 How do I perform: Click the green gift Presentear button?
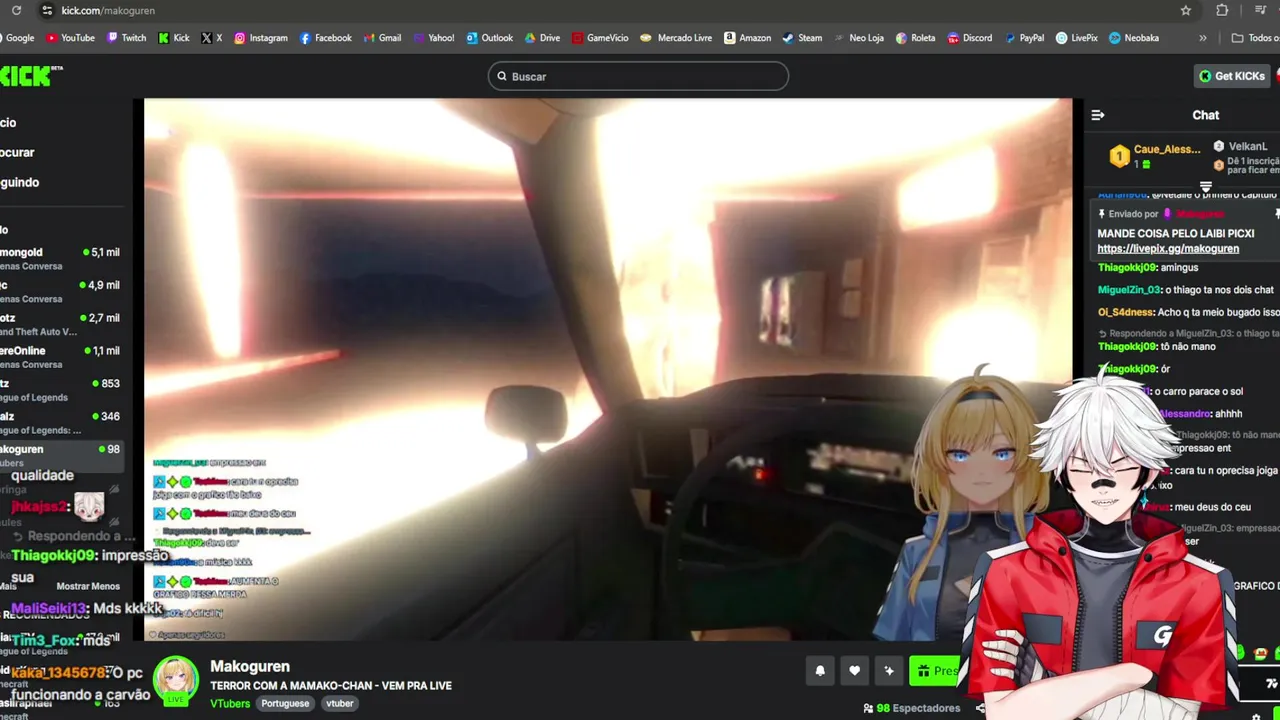[936, 671]
